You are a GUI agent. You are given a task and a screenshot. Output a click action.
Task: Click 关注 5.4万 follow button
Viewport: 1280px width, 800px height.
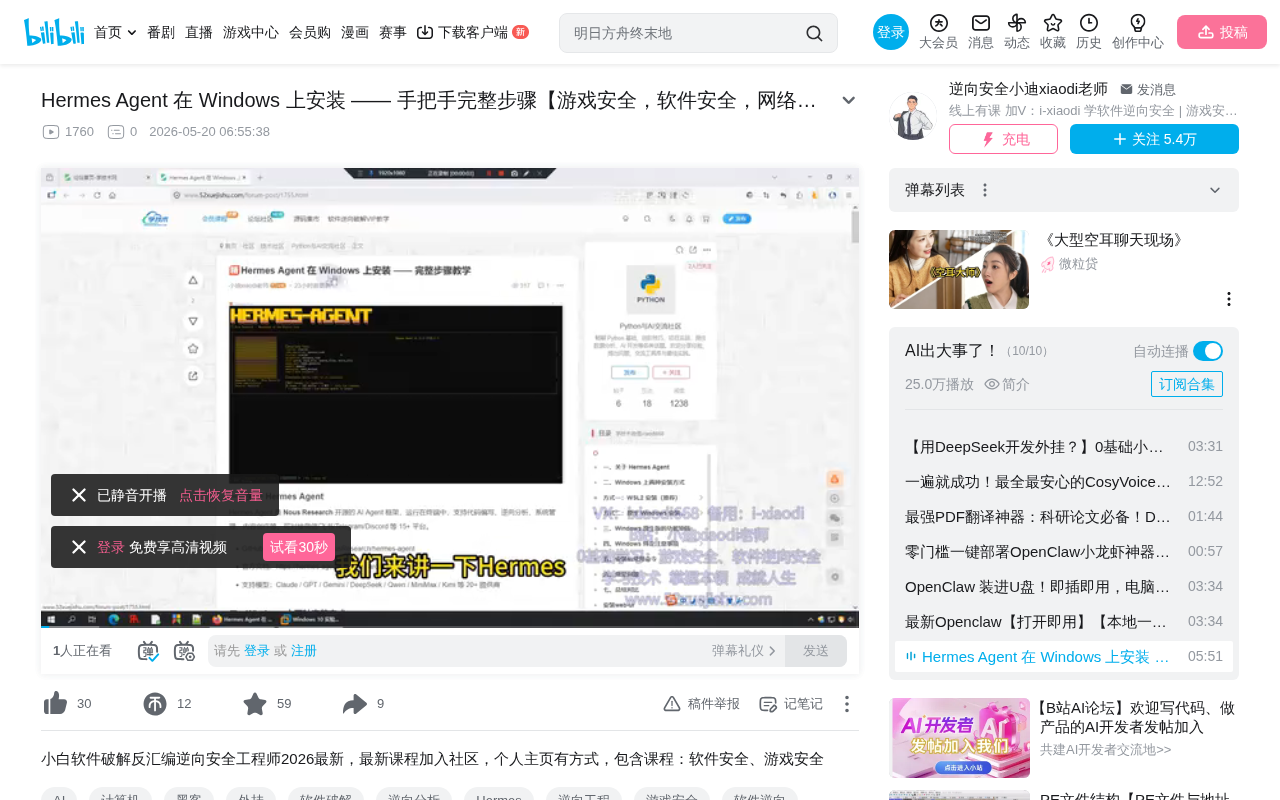(x=1154, y=139)
